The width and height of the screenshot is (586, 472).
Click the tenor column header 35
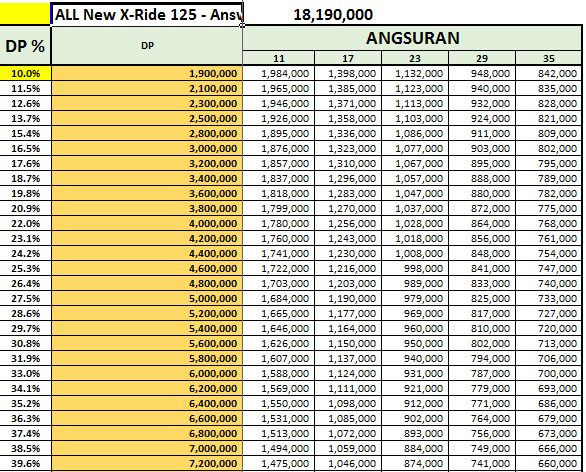548,58
